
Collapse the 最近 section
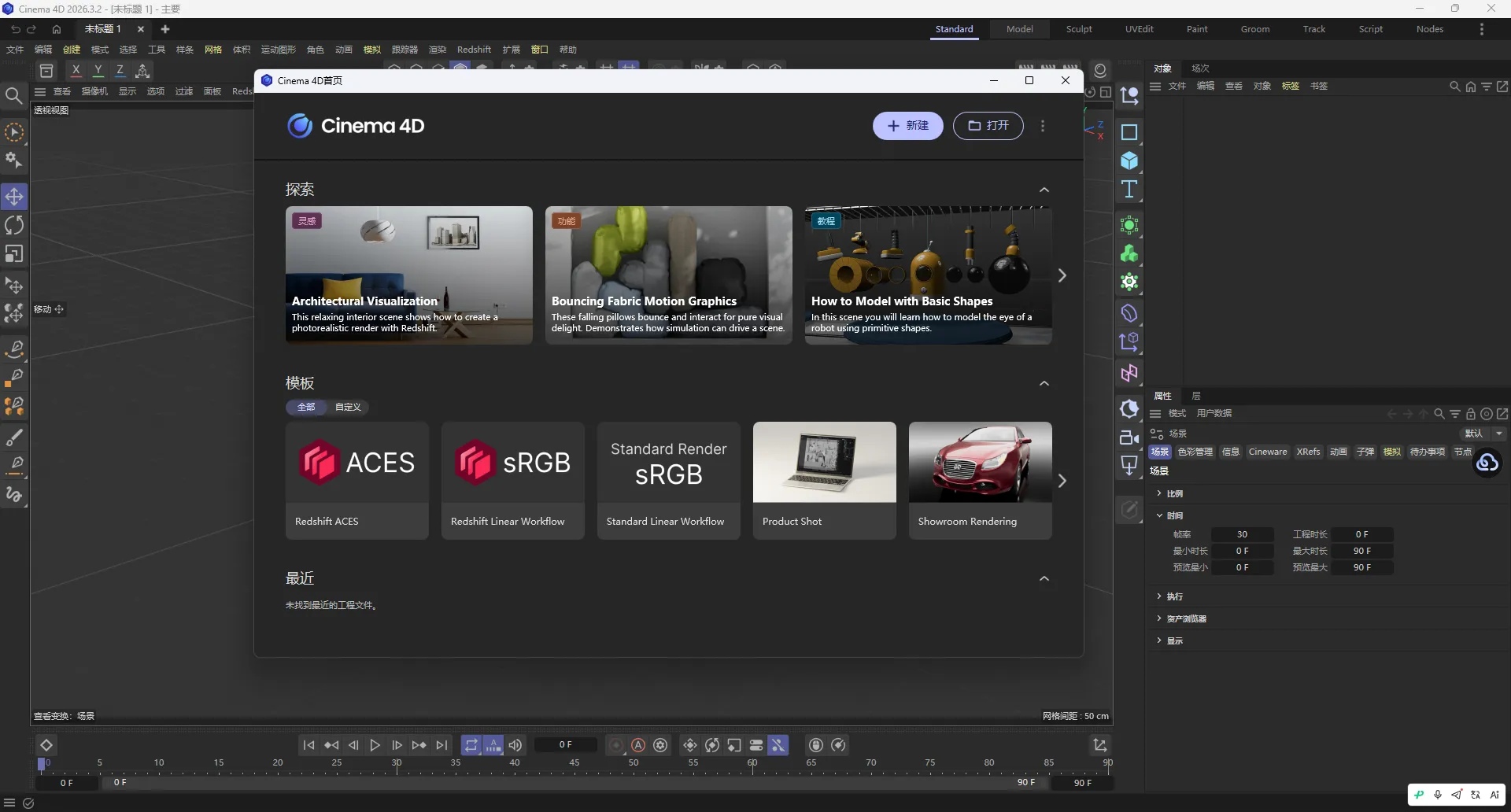(x=1044, y=578)
